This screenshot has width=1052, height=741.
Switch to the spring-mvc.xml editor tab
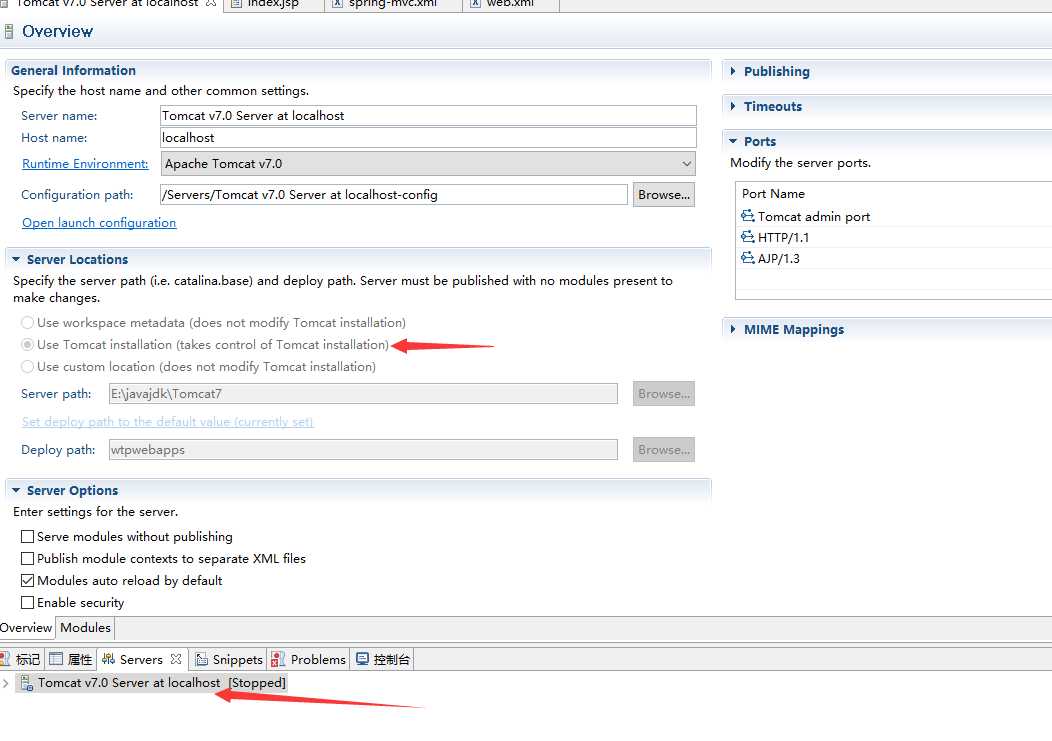point(392,3)
